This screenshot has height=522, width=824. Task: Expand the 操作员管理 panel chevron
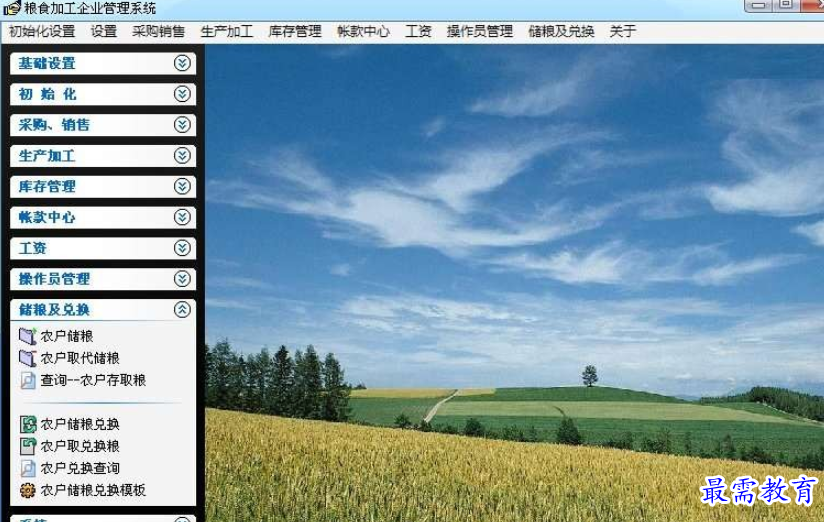point(182,279)
